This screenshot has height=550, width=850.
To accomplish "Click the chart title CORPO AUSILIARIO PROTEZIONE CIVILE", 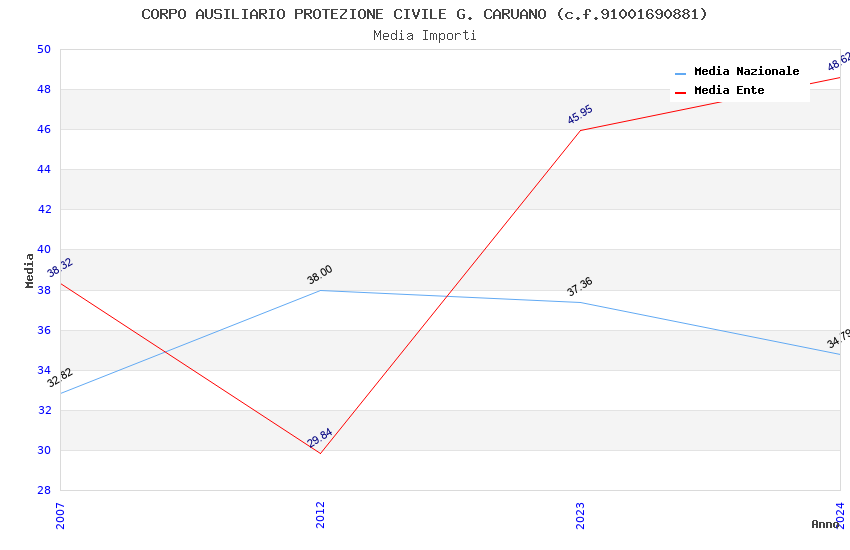I will (x=424, y=14).
